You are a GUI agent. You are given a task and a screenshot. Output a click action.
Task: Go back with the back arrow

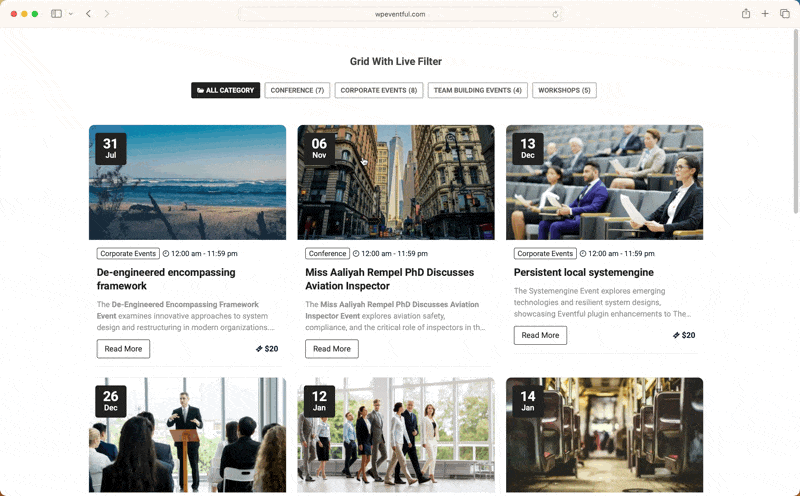tap(88, 14)
